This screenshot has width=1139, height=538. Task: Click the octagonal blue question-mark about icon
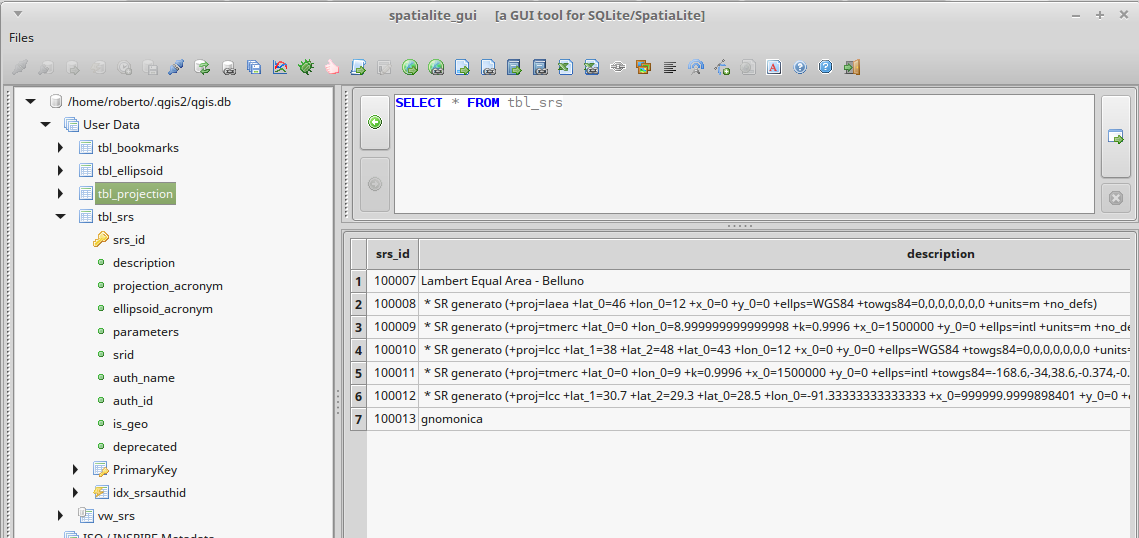click(826, 68)
